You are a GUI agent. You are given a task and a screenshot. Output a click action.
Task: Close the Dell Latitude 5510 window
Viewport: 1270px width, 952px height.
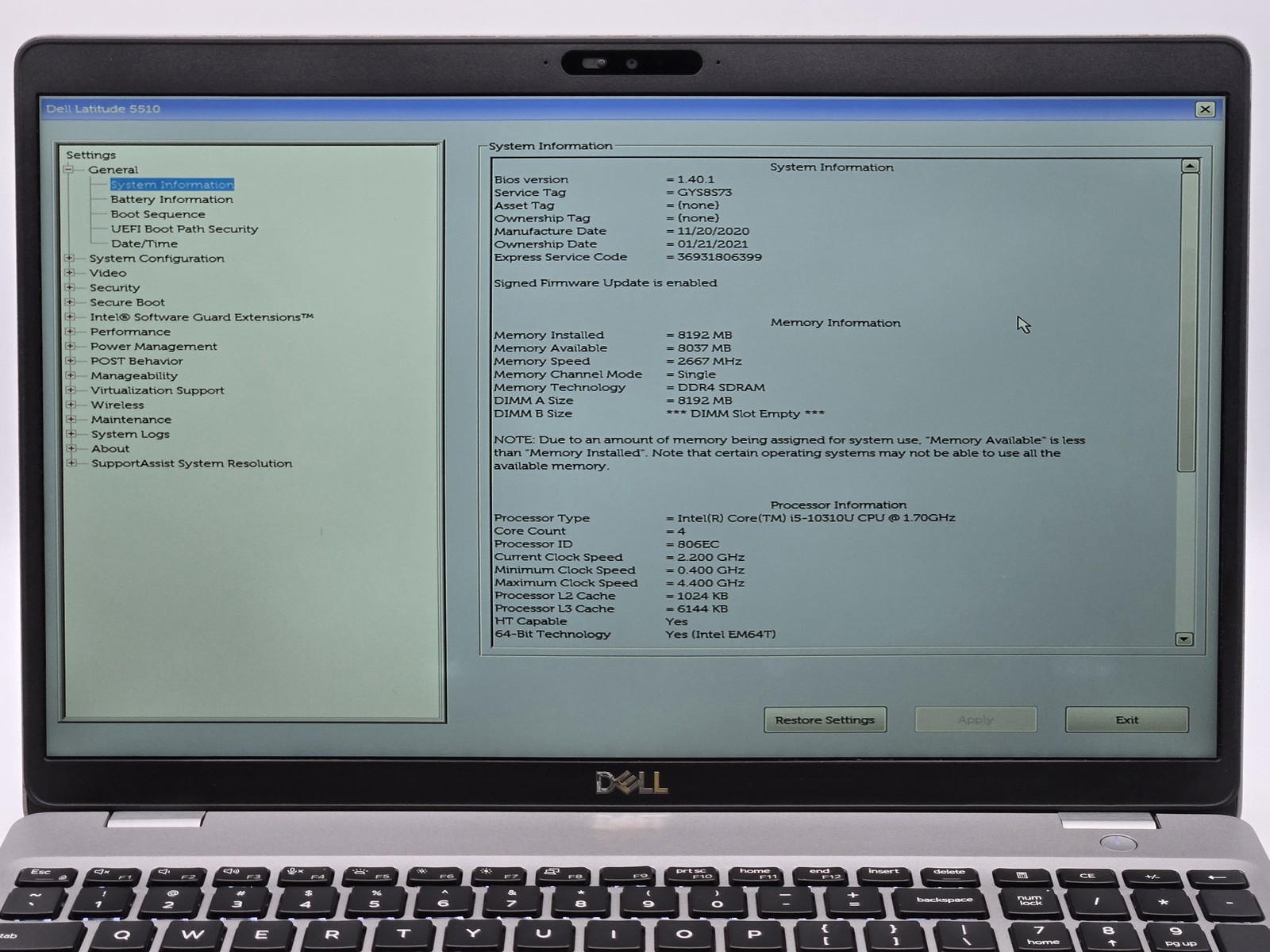(1205, 109)
